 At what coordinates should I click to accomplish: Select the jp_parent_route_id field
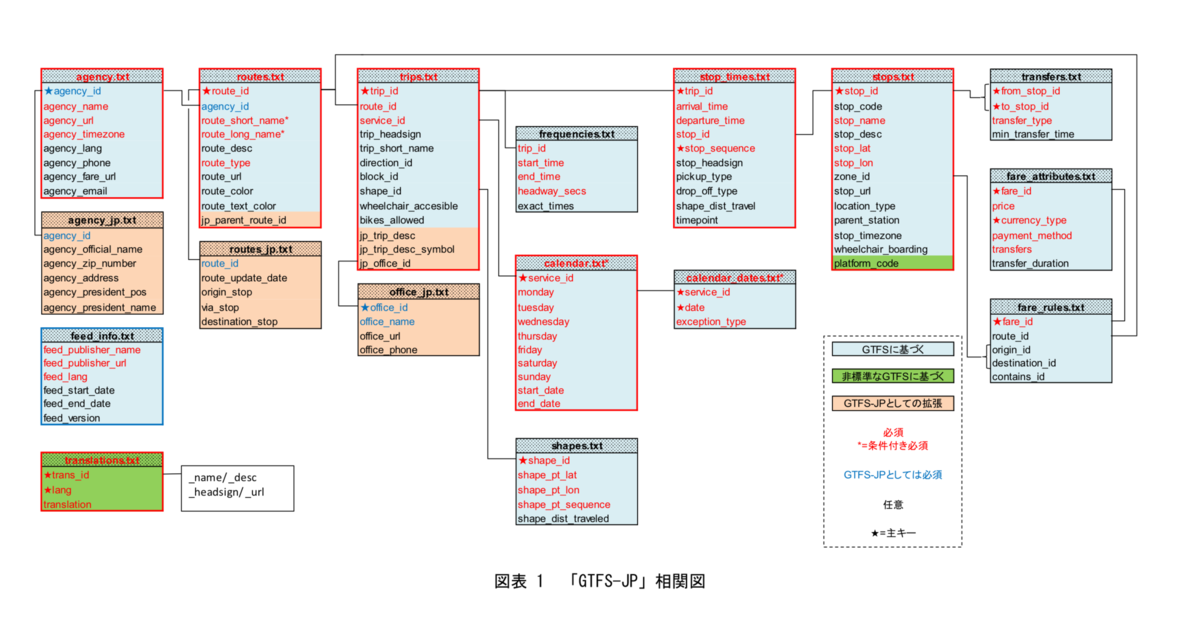coord(260,220)
